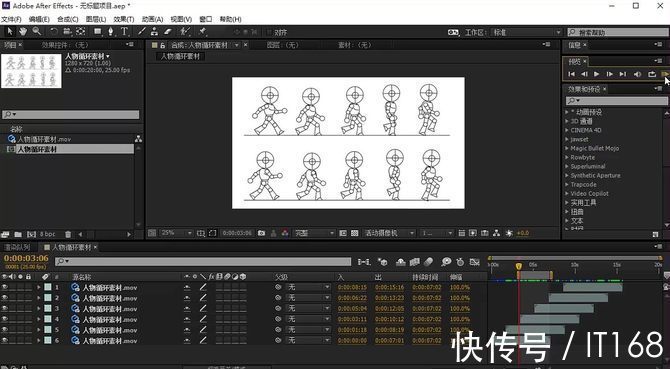Enable motion blur for the timeline

[x=429, y=262]
